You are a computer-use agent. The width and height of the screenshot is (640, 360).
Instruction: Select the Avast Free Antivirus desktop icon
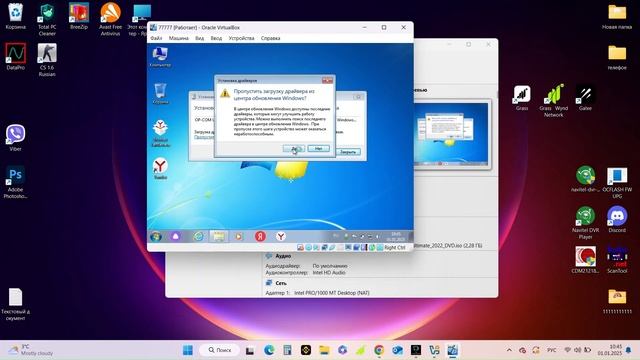point(111,20)
